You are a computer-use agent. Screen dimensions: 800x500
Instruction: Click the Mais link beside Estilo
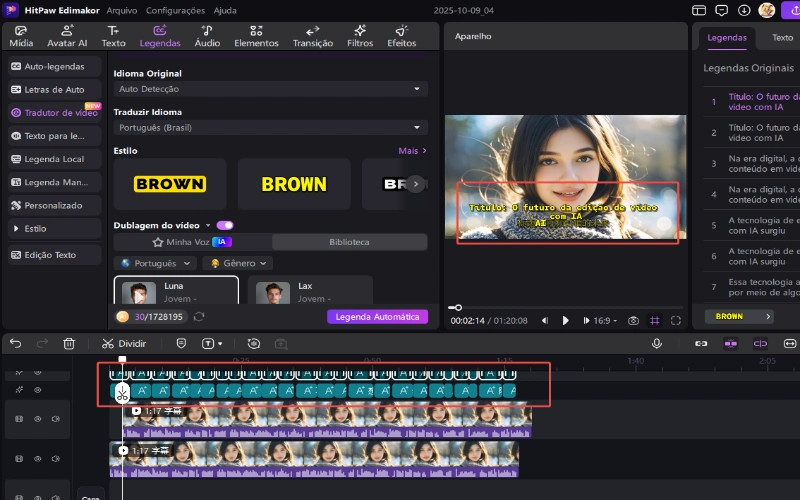pos(412,151)
